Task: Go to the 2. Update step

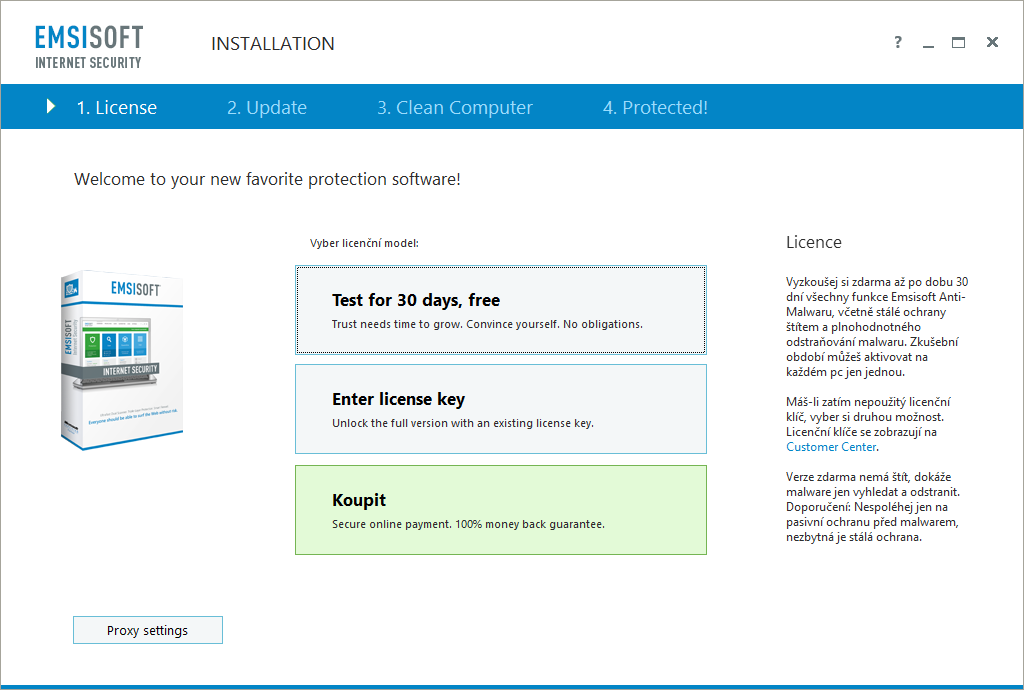Action: coord(266,108)
